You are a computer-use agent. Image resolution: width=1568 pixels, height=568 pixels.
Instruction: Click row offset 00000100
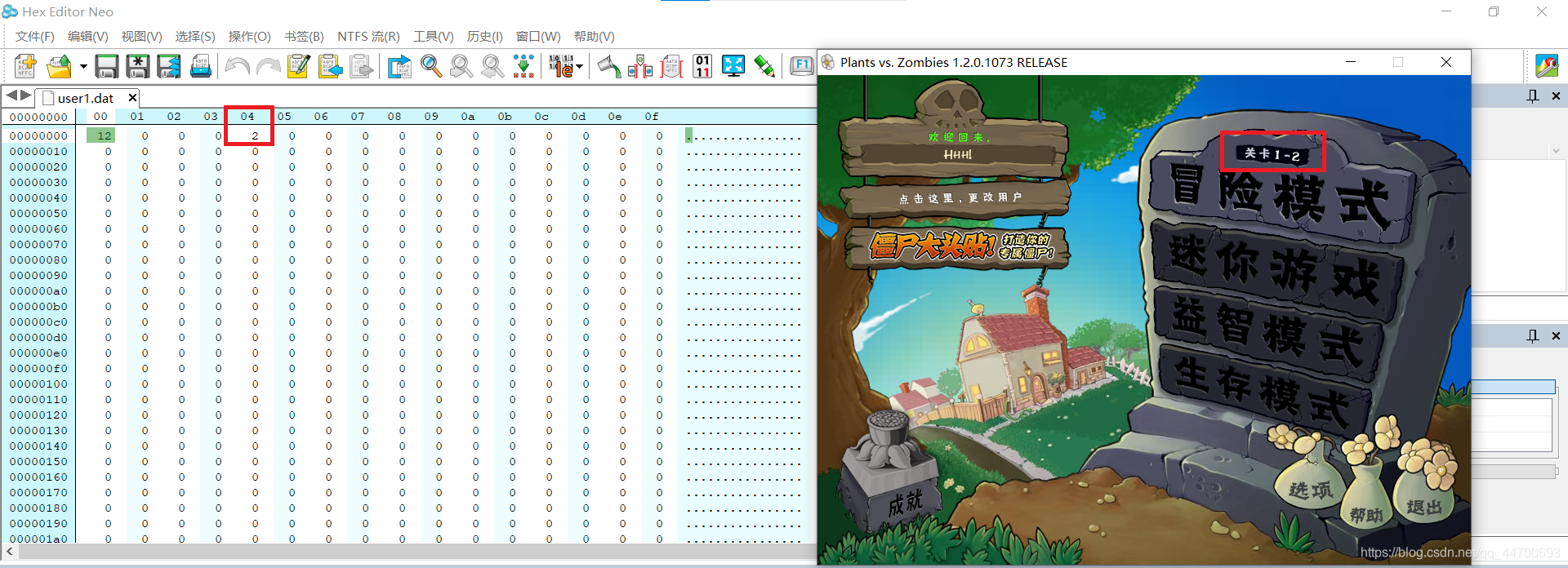pyautogui.click(x=38, y=384)
